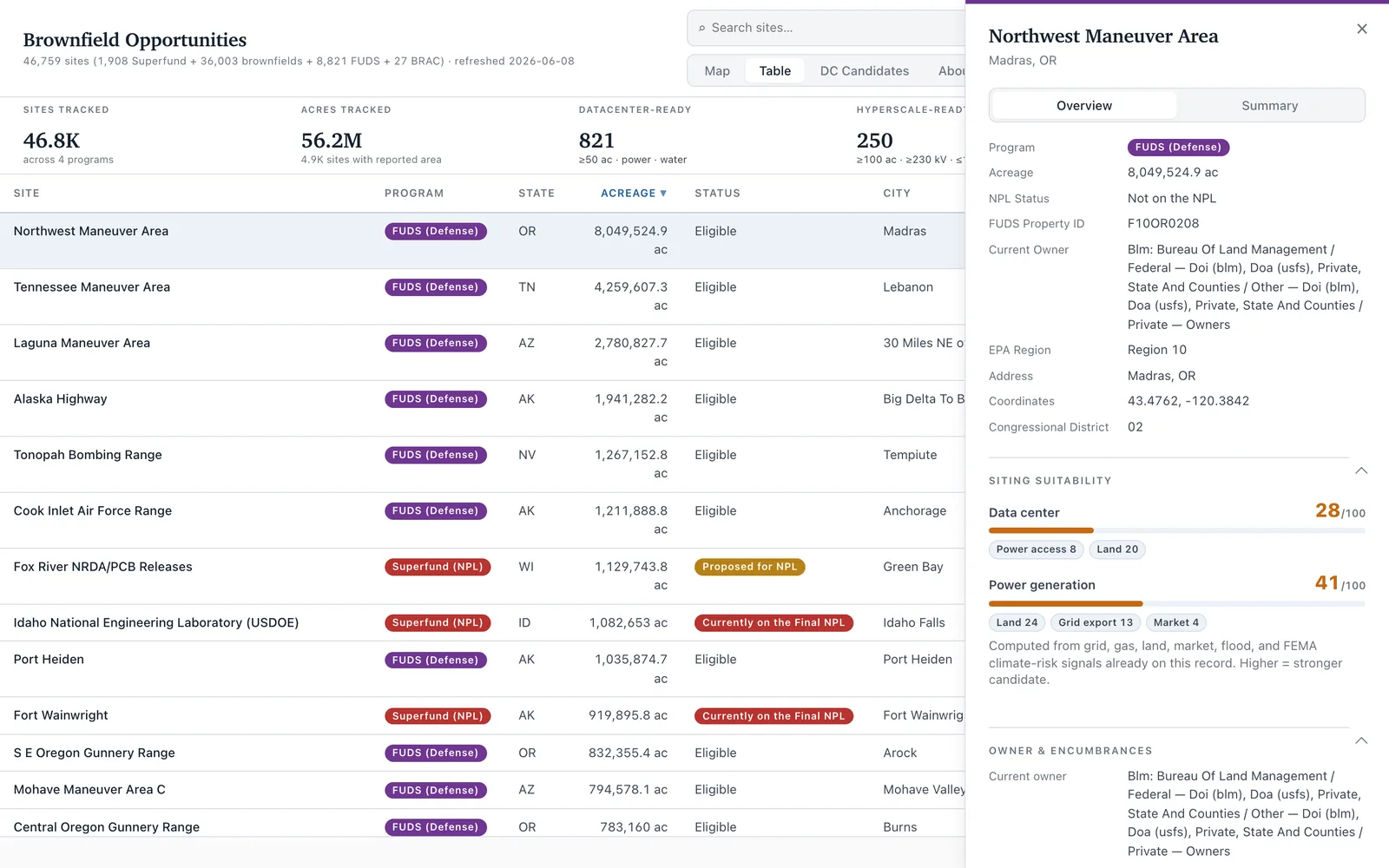Image resolution: width=1389 pixels, height=868 pixels.
Task: Open the Idaho National Engineering Laboratory row
Action: click(482, 623)
